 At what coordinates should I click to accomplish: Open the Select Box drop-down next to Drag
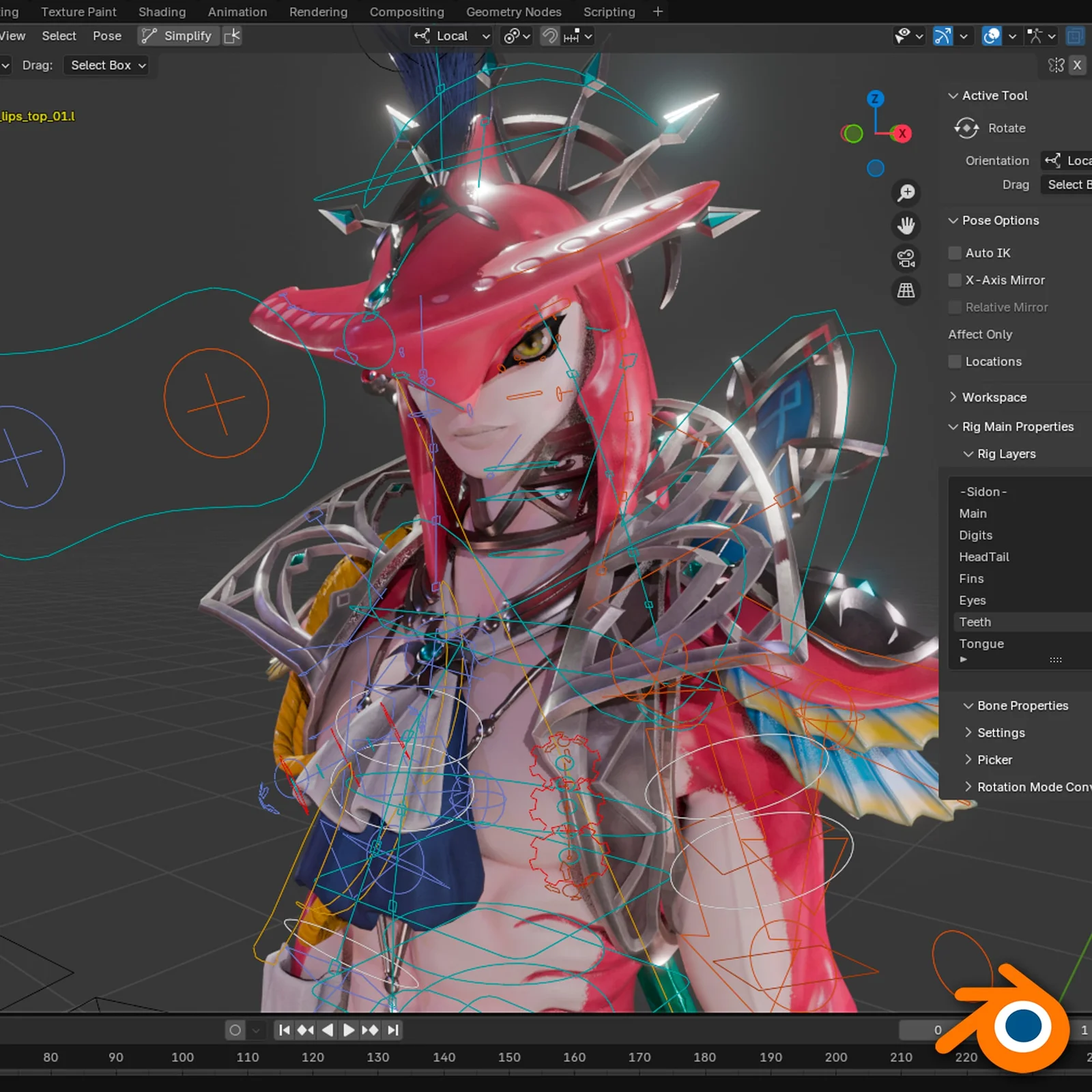(106, 66)
